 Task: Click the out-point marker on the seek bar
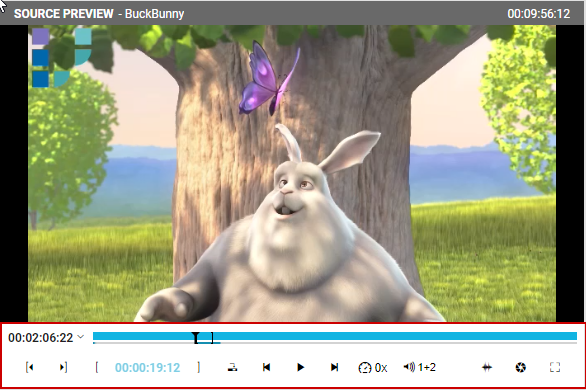(212, 338)
